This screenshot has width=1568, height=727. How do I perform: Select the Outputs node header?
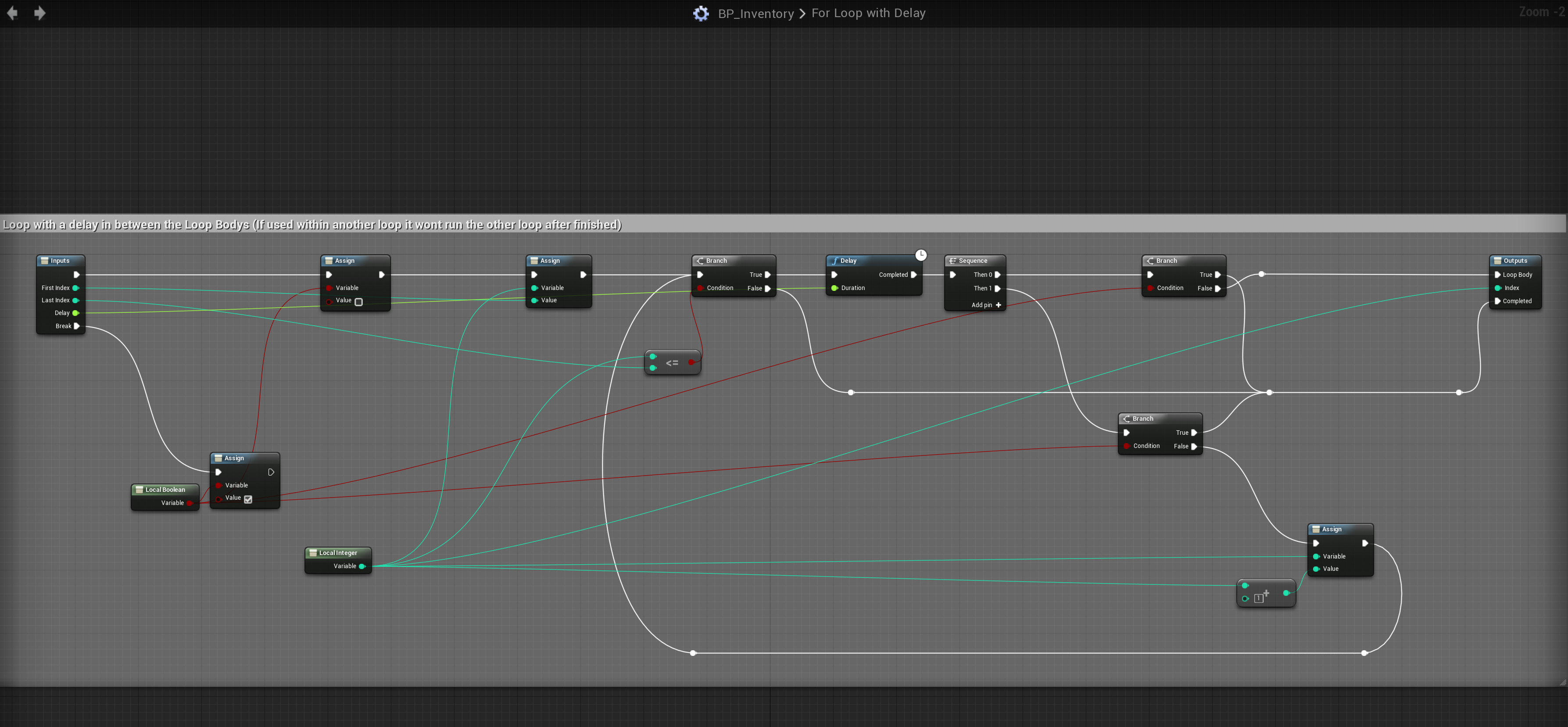(1515, 261)
